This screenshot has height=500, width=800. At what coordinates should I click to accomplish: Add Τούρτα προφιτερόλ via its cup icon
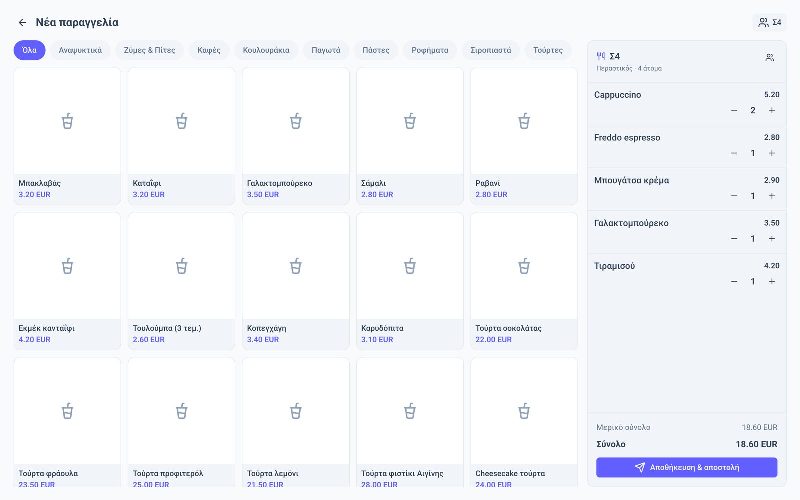tap(182, 411)
